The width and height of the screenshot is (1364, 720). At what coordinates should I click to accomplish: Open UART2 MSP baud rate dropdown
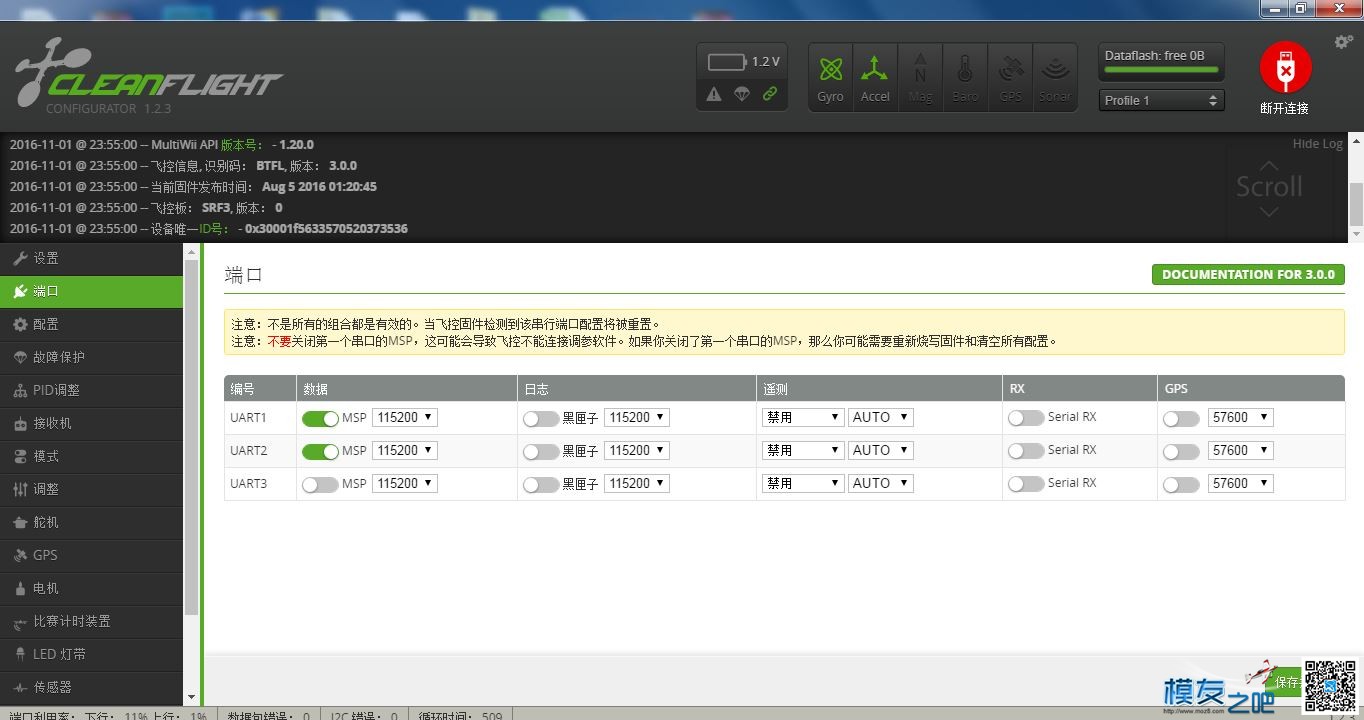click(x=405, y=451)
